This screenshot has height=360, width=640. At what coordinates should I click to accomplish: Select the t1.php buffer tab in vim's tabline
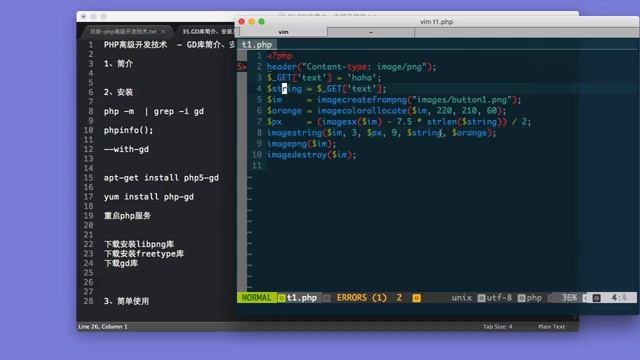257,45
